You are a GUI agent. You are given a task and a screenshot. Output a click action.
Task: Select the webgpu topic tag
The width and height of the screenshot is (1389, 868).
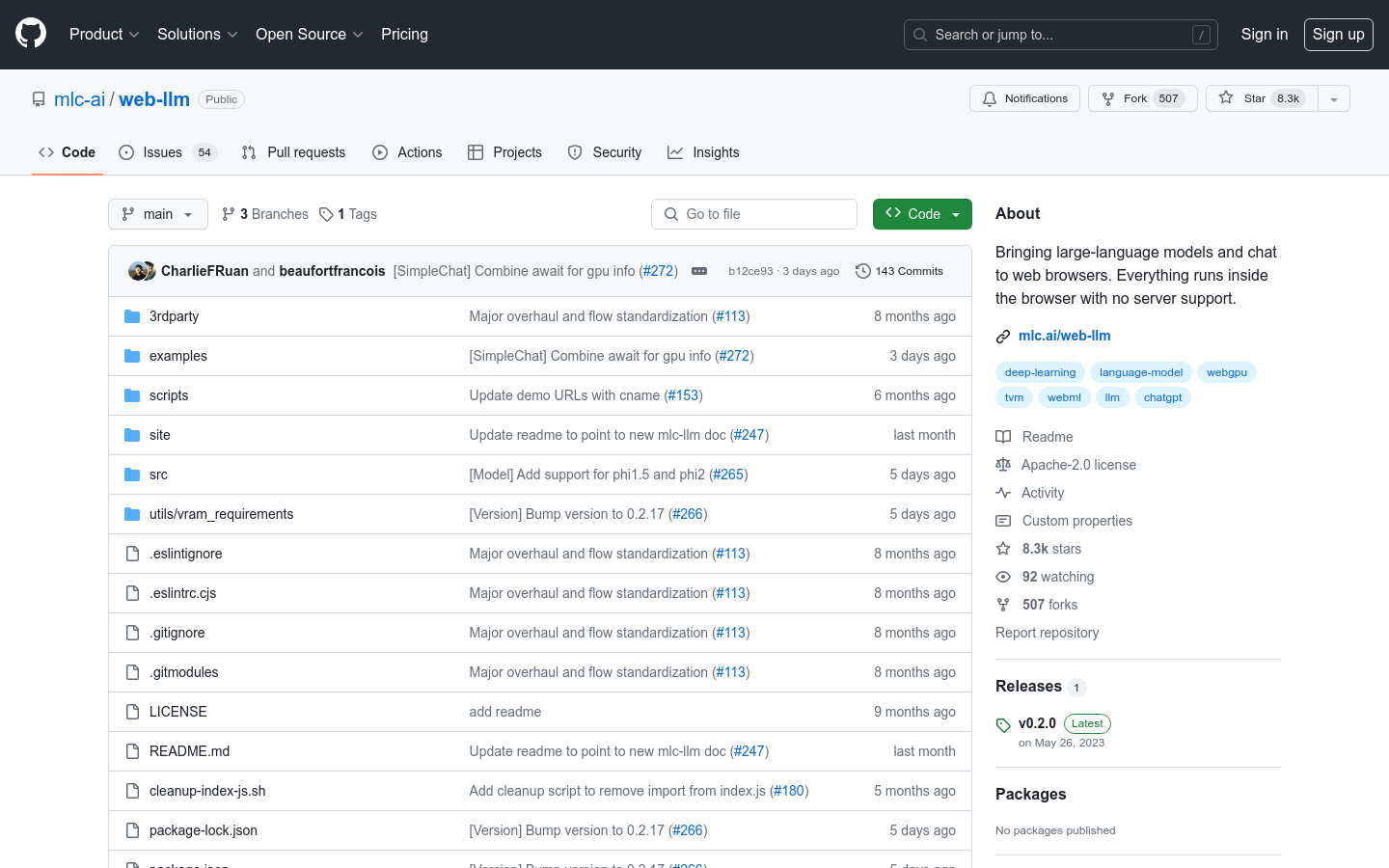pos(1227,372)
